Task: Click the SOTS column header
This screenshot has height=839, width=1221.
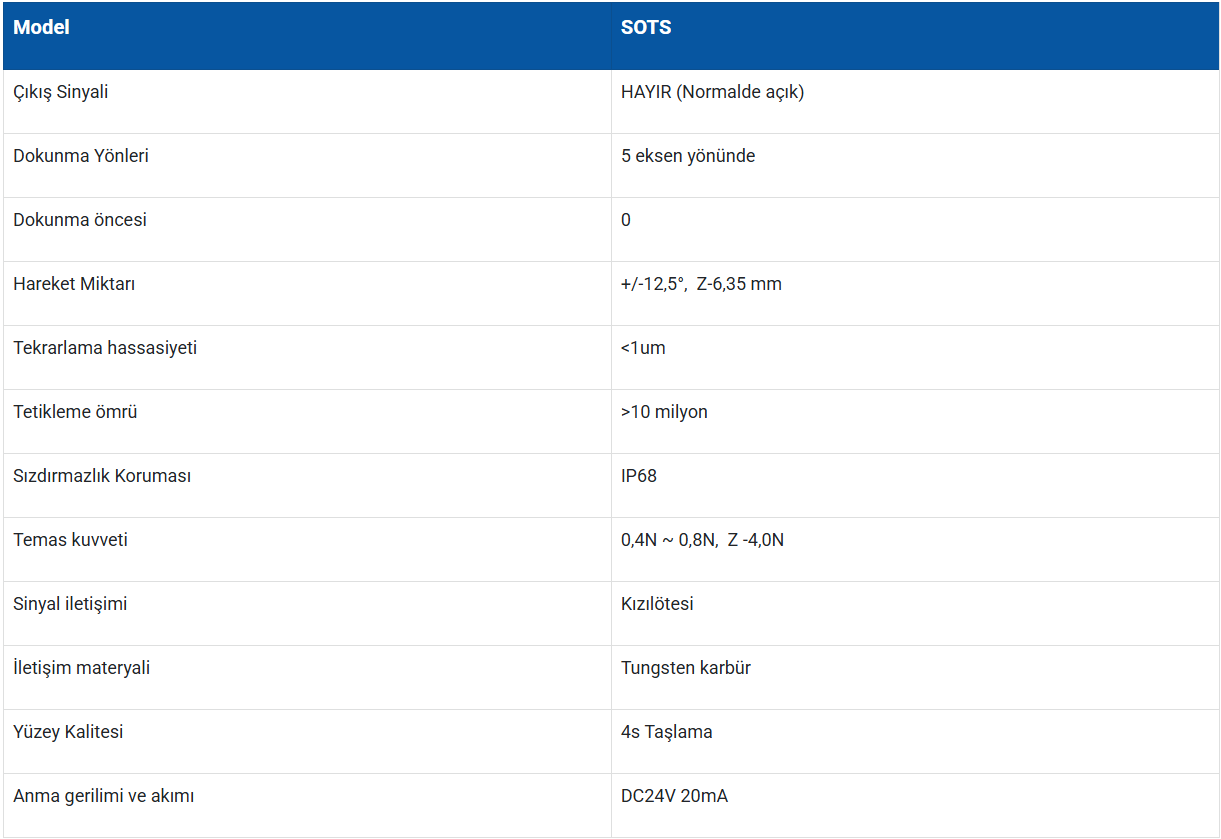Action: tap(646, 28)
